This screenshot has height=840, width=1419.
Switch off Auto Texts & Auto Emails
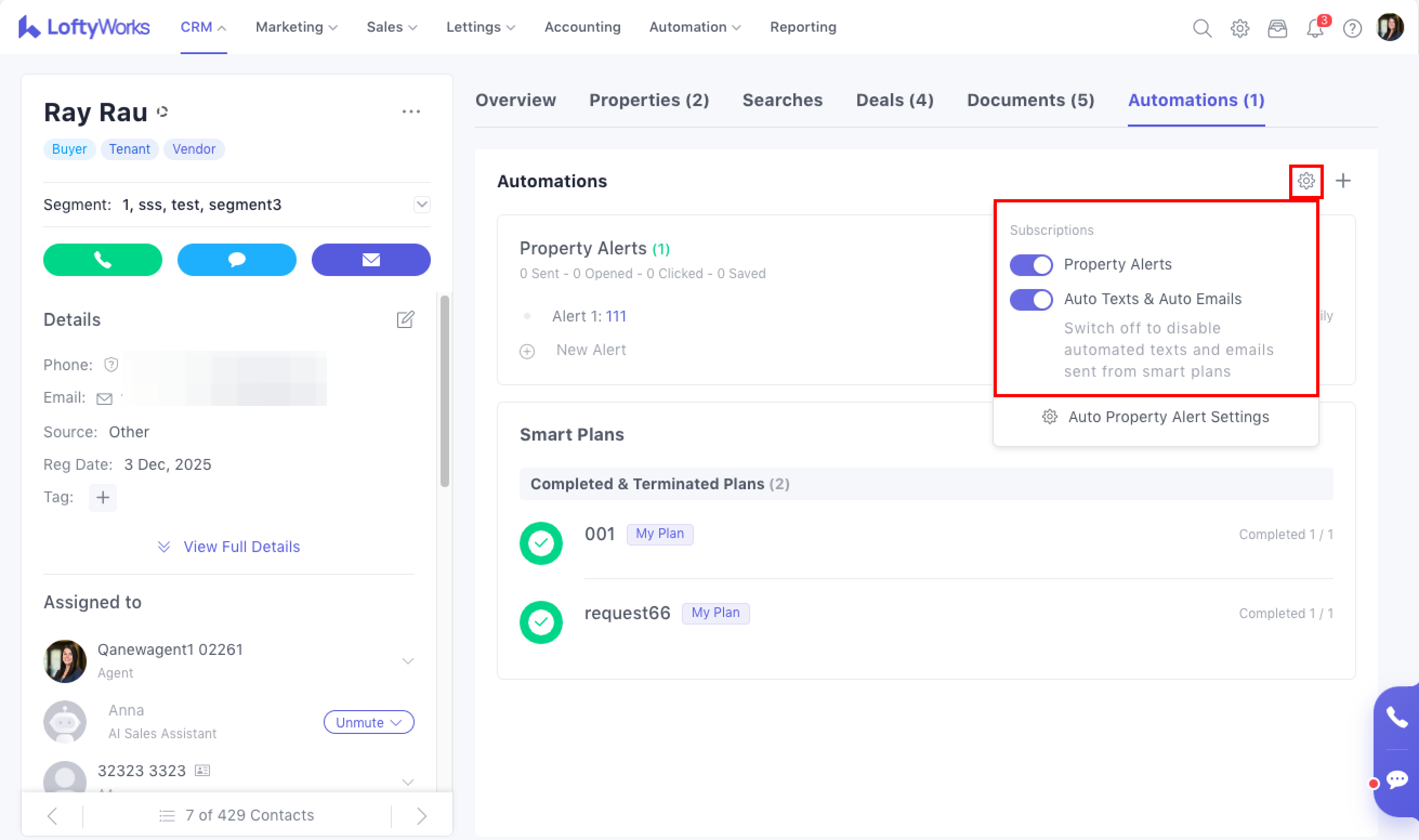pyautogui.click(x=1031, y=299)
